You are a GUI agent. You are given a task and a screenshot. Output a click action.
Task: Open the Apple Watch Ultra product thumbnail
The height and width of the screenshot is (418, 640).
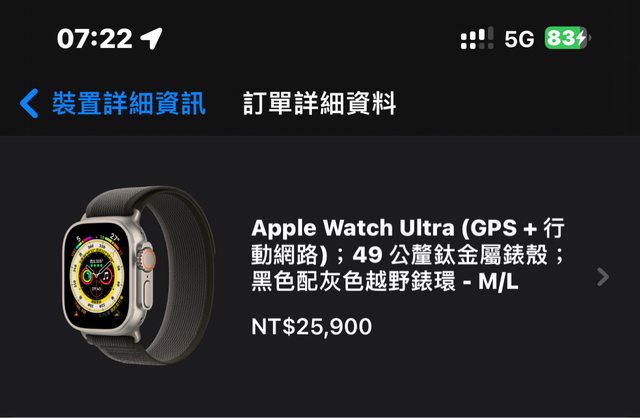click(139, 276)
